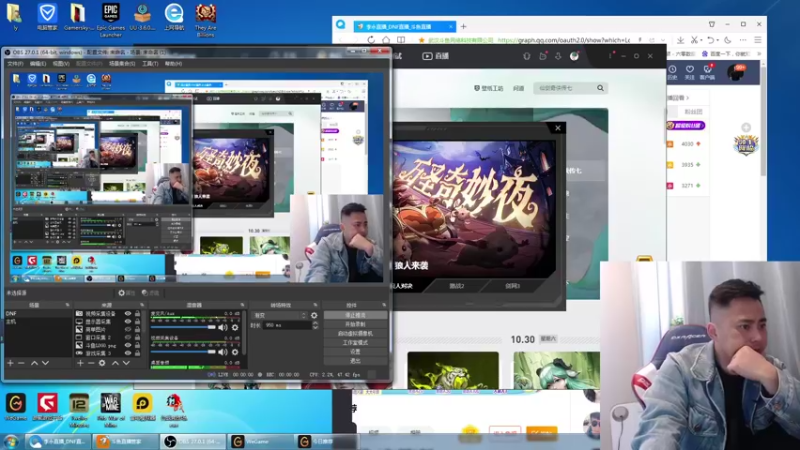Open source properties gear below the sources list
The image size is (800, 450).
[102, 363]
